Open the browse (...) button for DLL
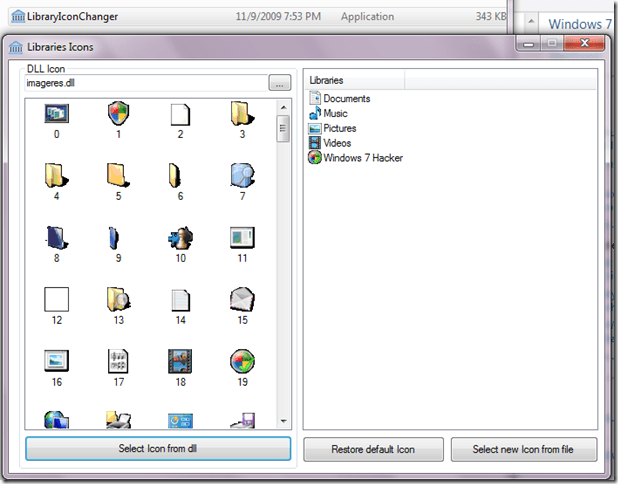 point(280,83)
